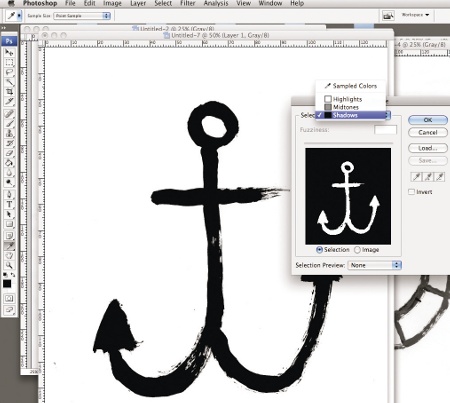450x403 pixels.
Task: Open the Selection Preview dropdown
Action: [375, 265]
